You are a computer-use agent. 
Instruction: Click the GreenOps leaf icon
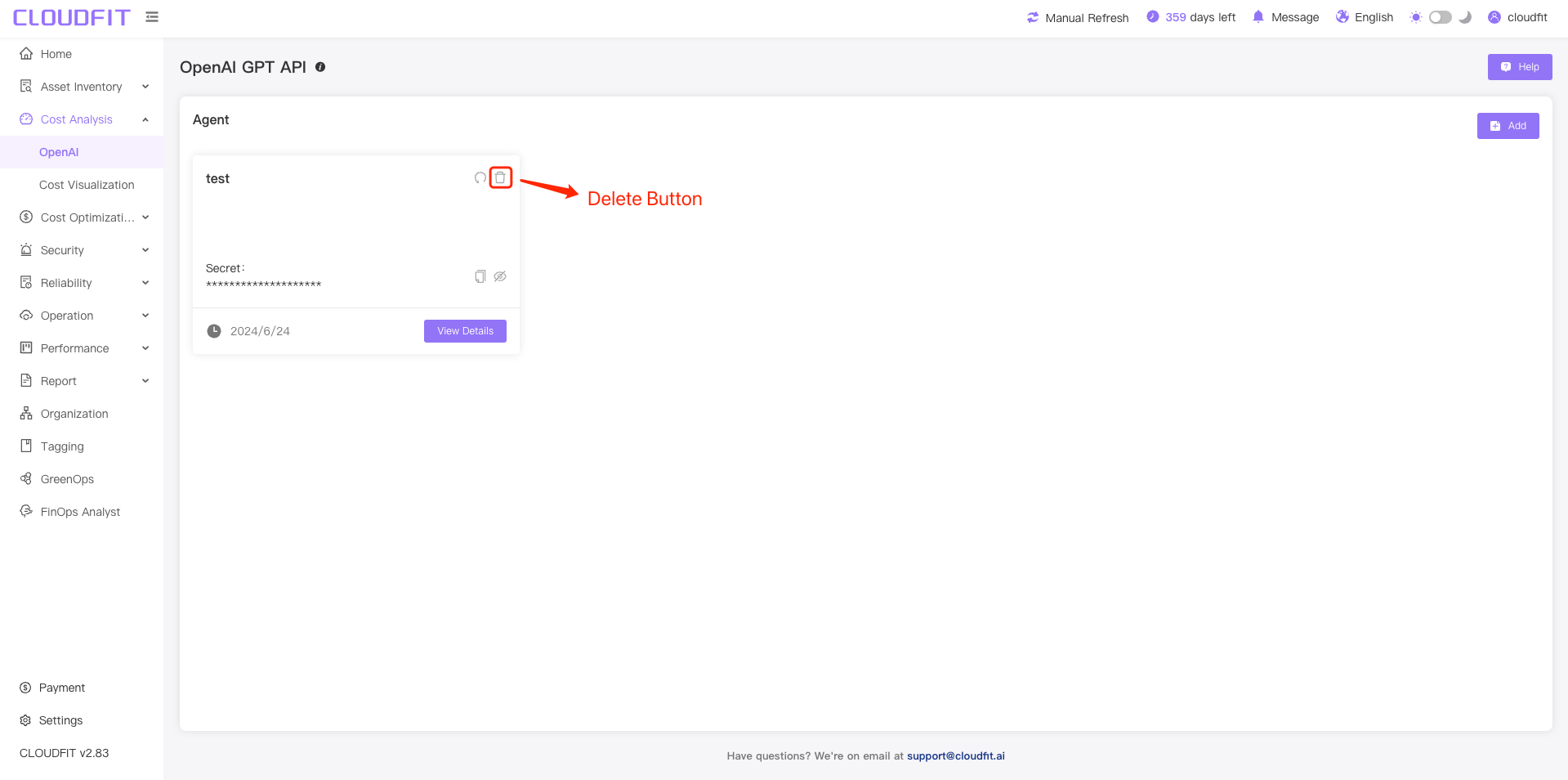(x=26, y=478)
